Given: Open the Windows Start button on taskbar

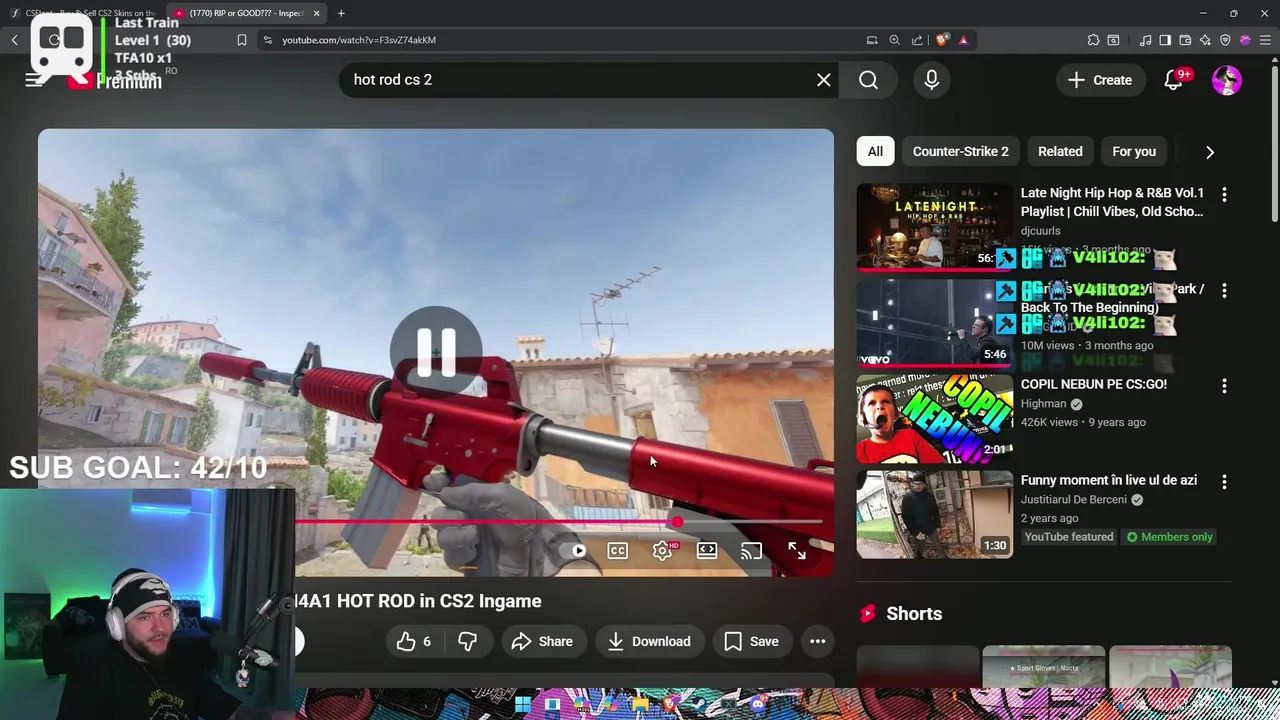Looking at the screenshot, I should pyautogui.click(x=523, y=704).
